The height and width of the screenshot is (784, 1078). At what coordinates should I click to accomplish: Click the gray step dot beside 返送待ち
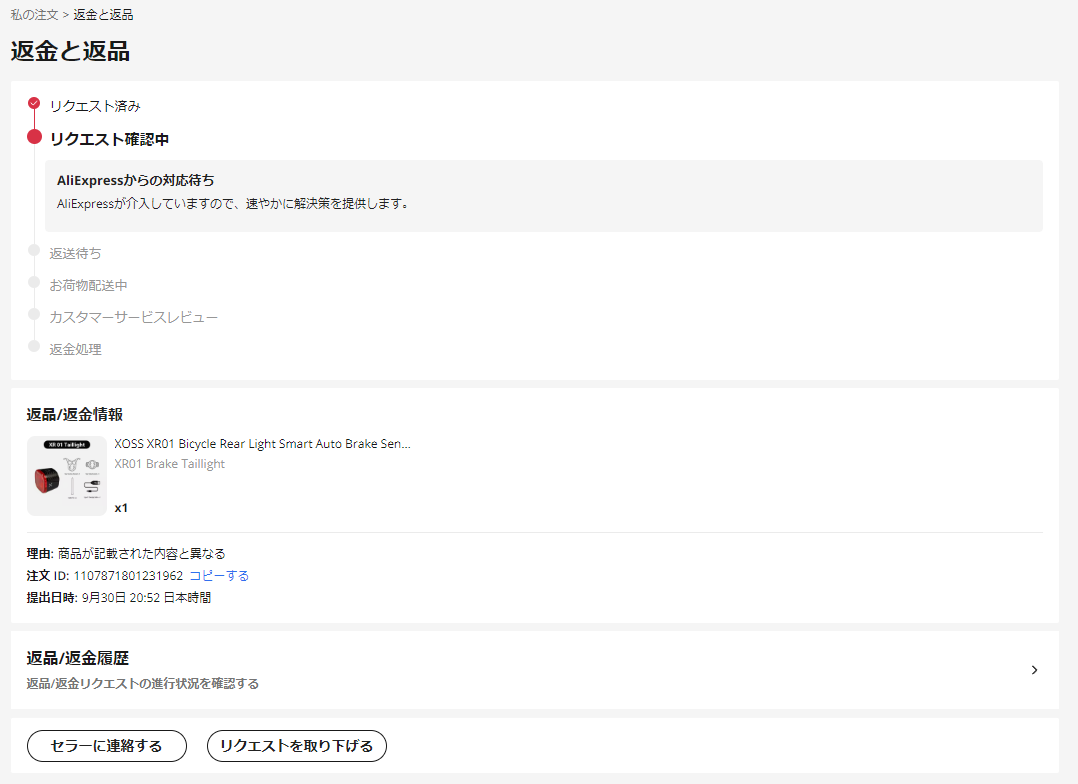tap(34, 250)
